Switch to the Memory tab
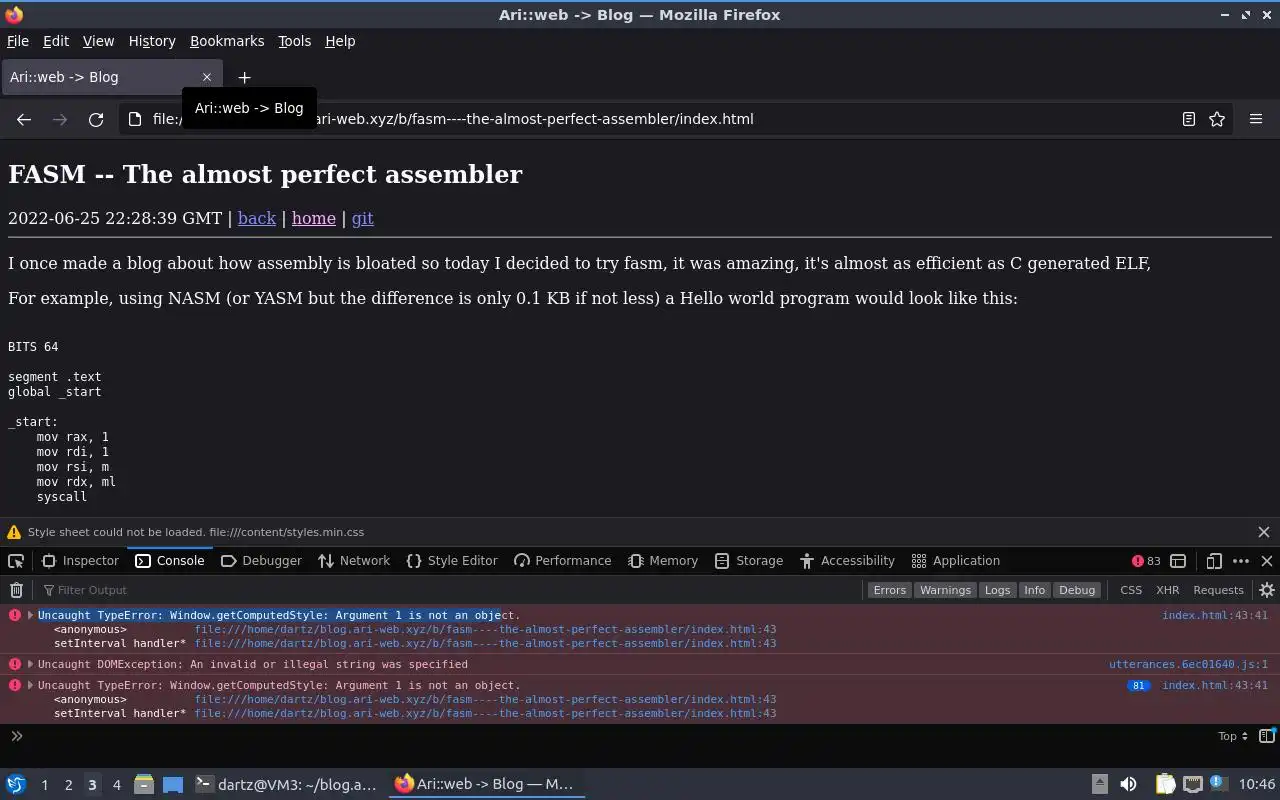Viewport: 1280px width, 800px height. (663, 561)
